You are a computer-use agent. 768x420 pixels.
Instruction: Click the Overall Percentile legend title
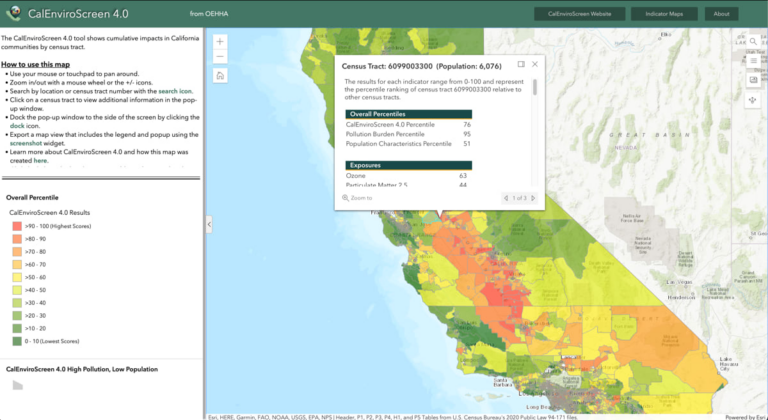click(x=32, y=198)
